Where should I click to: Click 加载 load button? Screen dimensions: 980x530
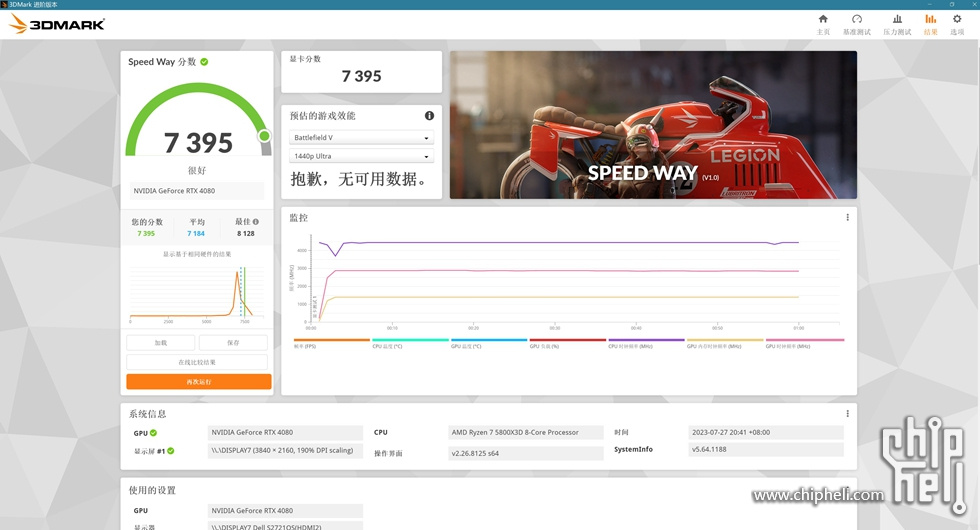(x=161, y=342)
